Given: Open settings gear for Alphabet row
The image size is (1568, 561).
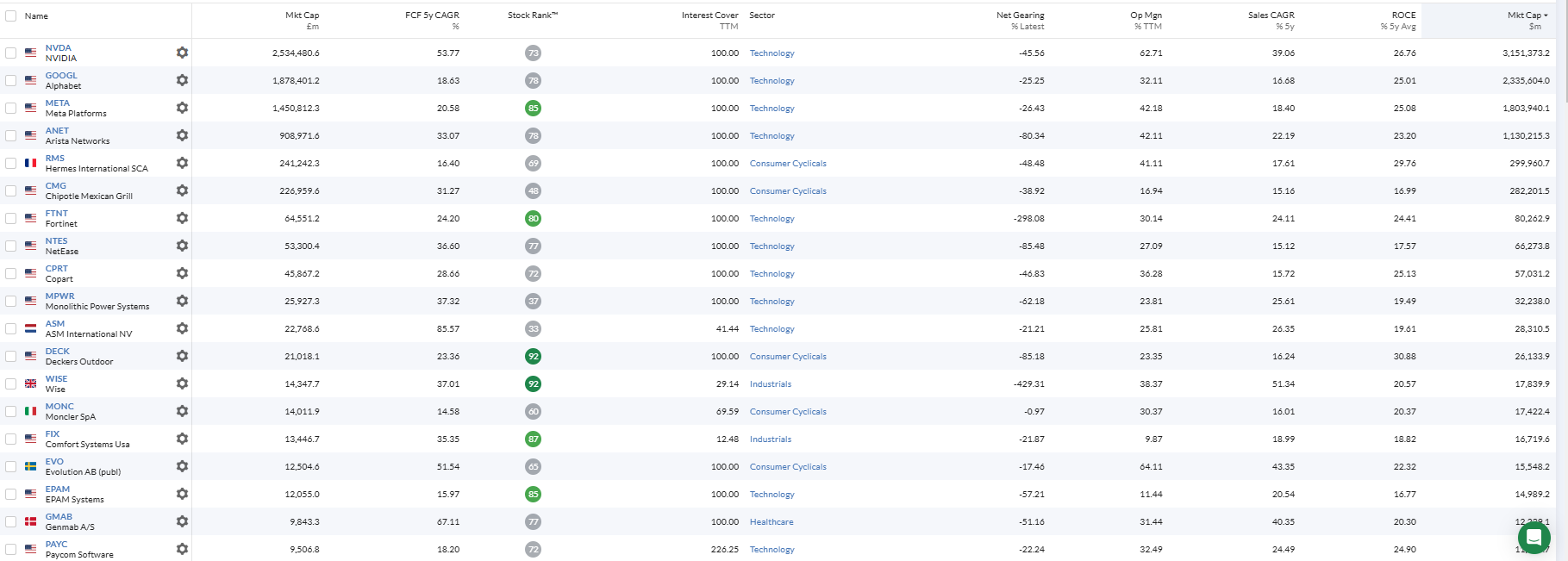Looking at the screenshot, I should (x=182, y=80).
